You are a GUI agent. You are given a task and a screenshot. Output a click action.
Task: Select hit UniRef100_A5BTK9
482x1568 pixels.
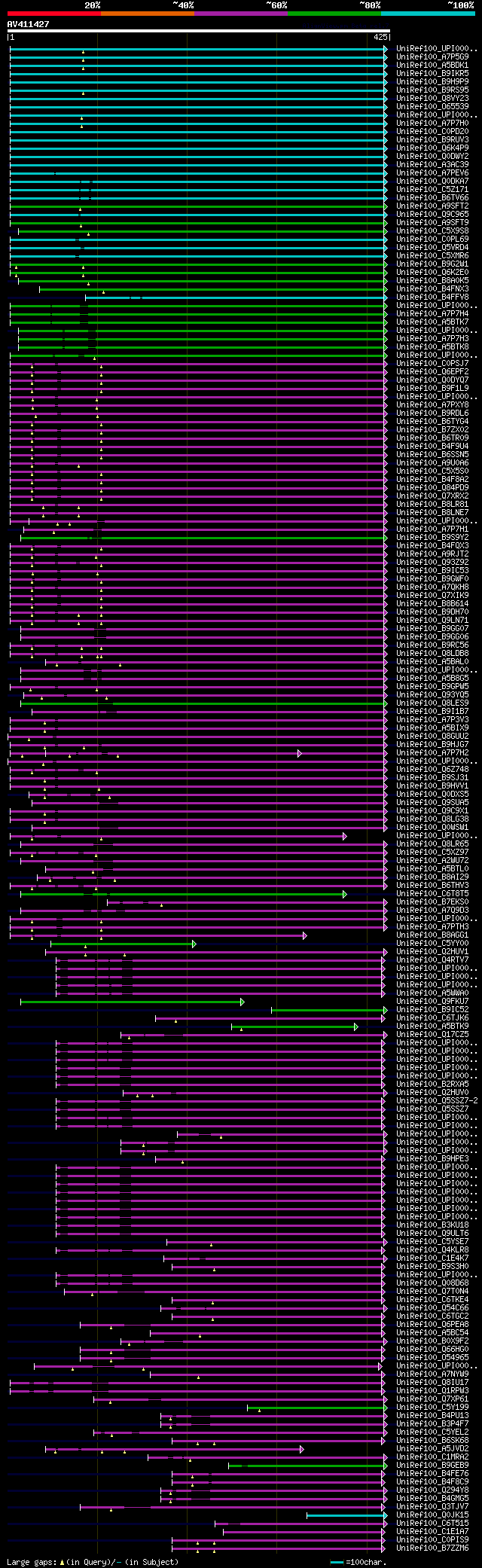pos(432,1026)
